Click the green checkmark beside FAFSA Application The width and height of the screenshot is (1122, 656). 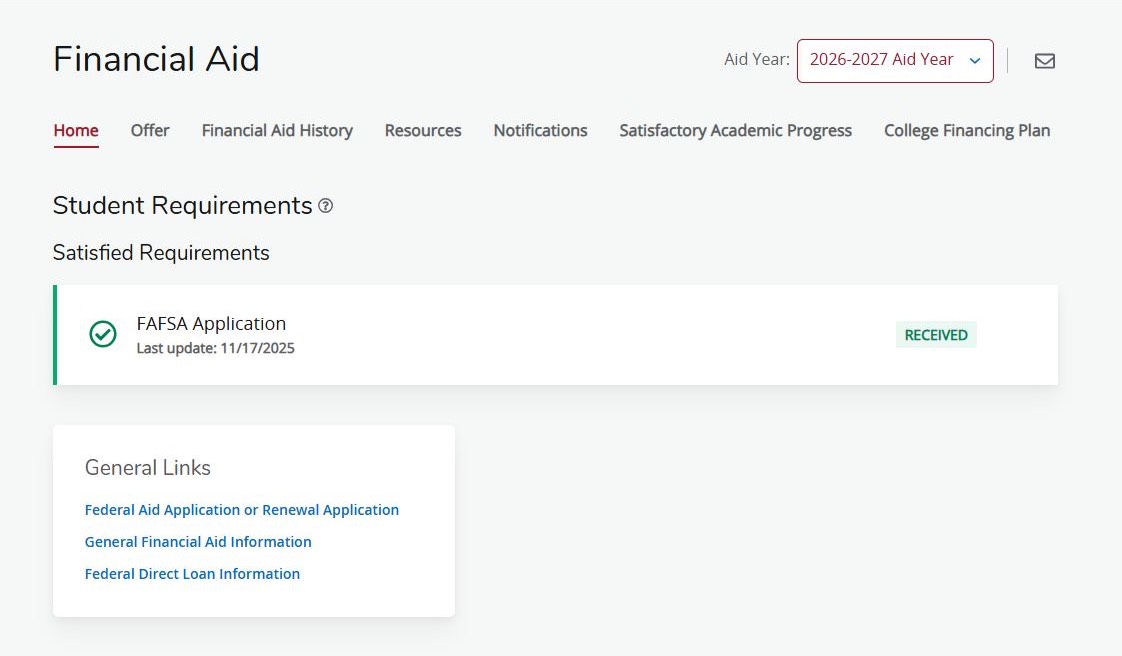click(103, 334)
